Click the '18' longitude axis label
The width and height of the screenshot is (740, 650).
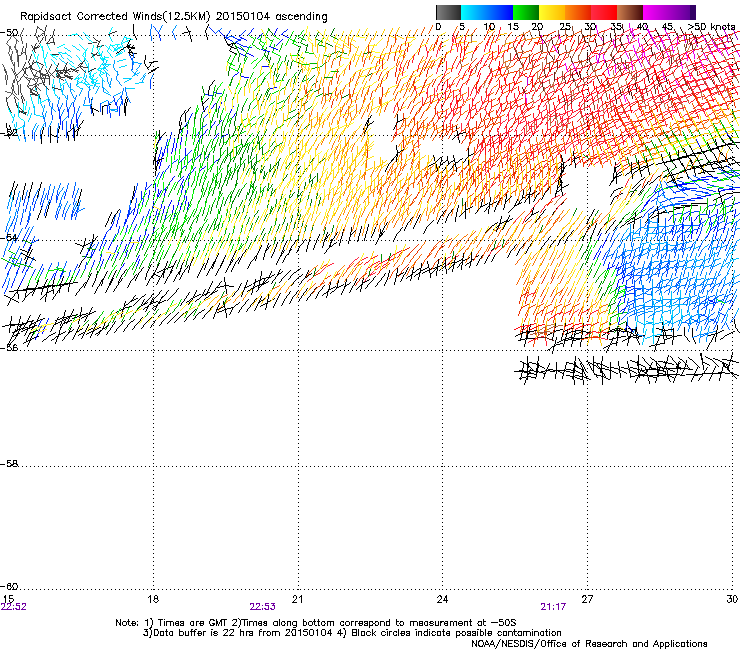[152, 599]
